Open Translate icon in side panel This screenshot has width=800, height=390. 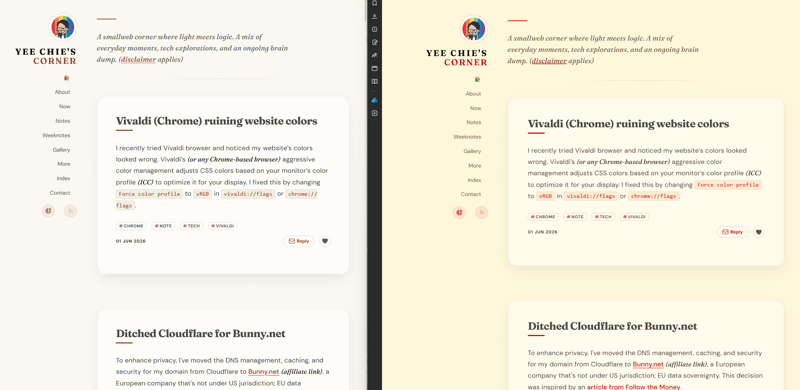click(x=374, y=55)
